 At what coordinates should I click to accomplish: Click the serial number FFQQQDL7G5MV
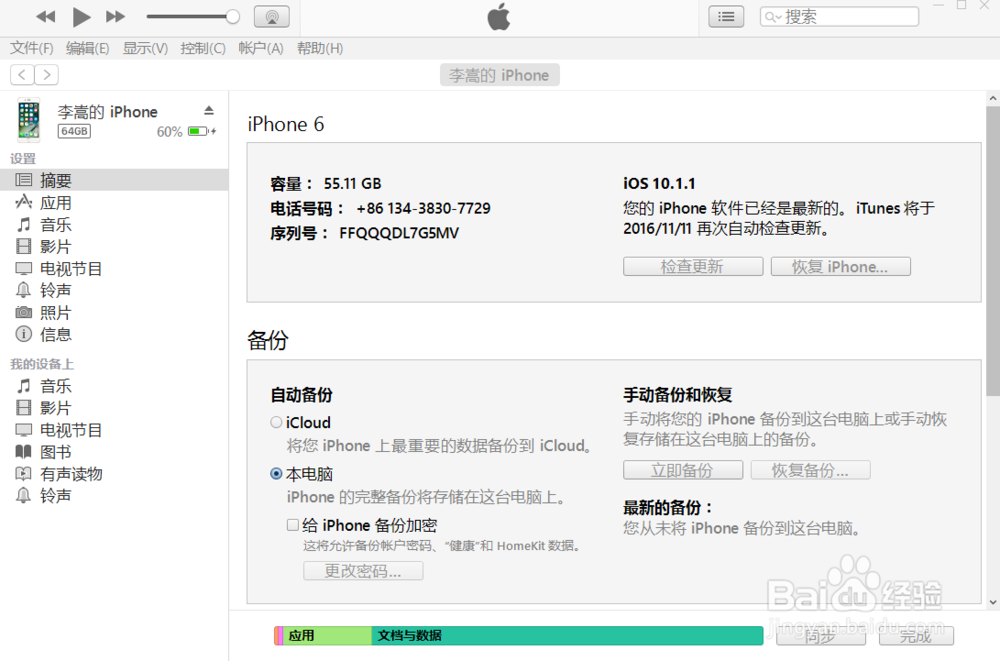click(x=399, y=234)
